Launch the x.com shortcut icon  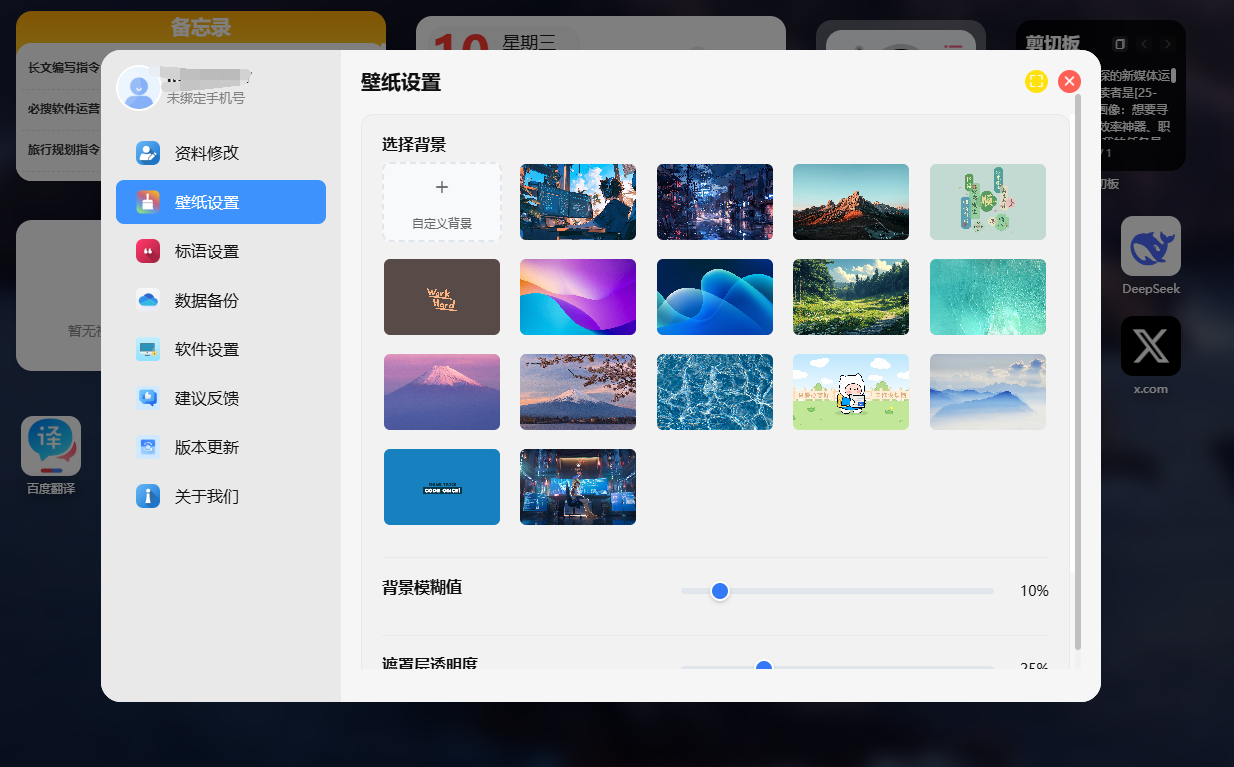1150,346
